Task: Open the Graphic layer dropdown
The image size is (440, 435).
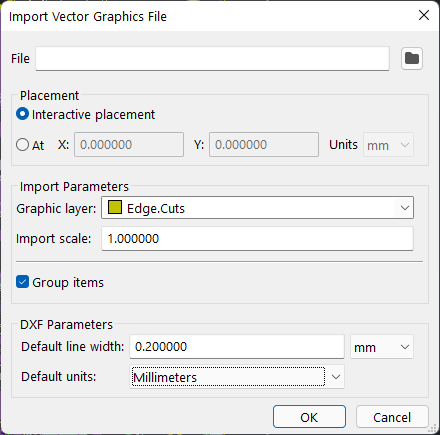Action: 257,208
